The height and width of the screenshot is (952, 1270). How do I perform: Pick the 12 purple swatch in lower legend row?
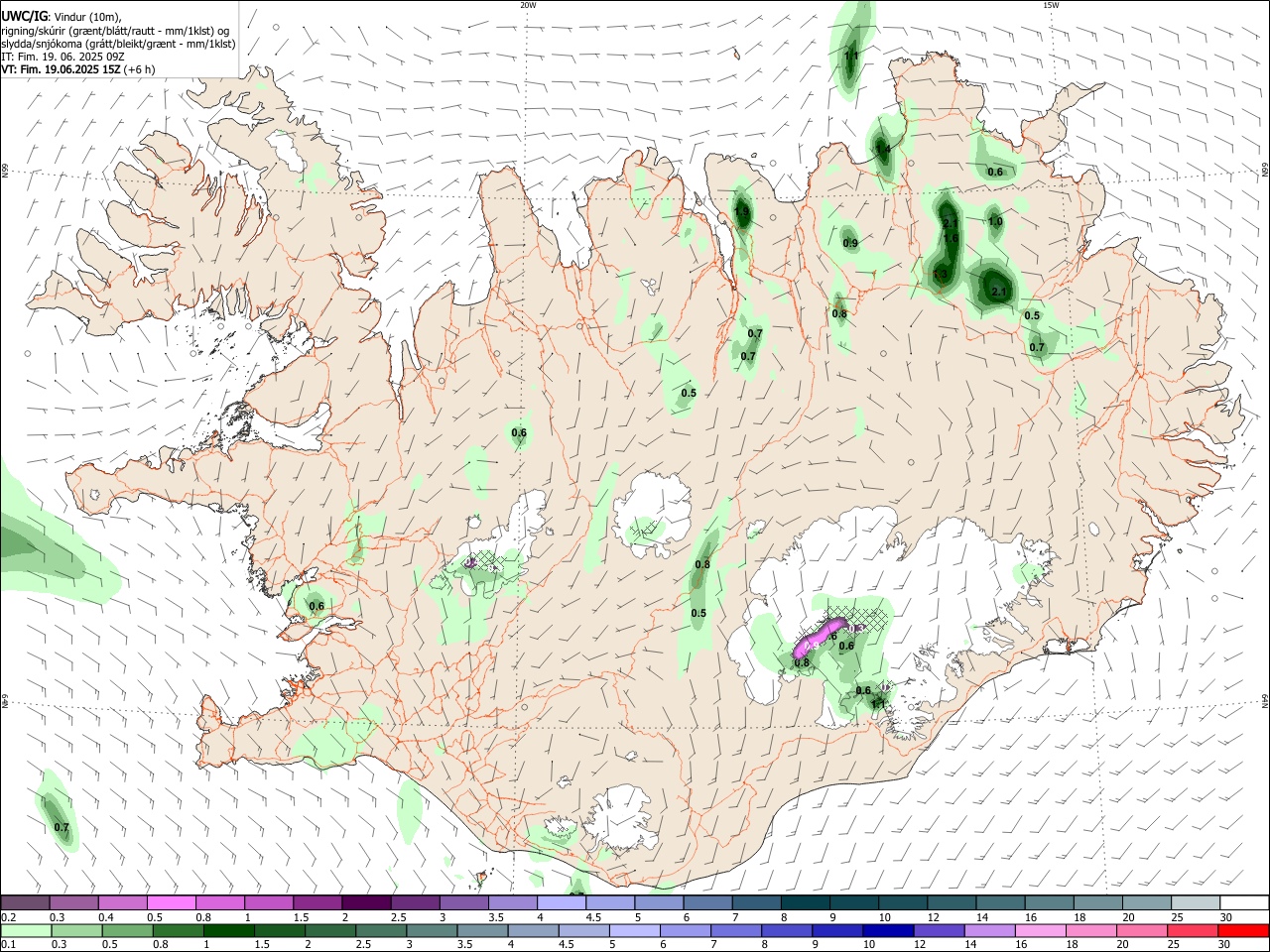tap(937, 930)
